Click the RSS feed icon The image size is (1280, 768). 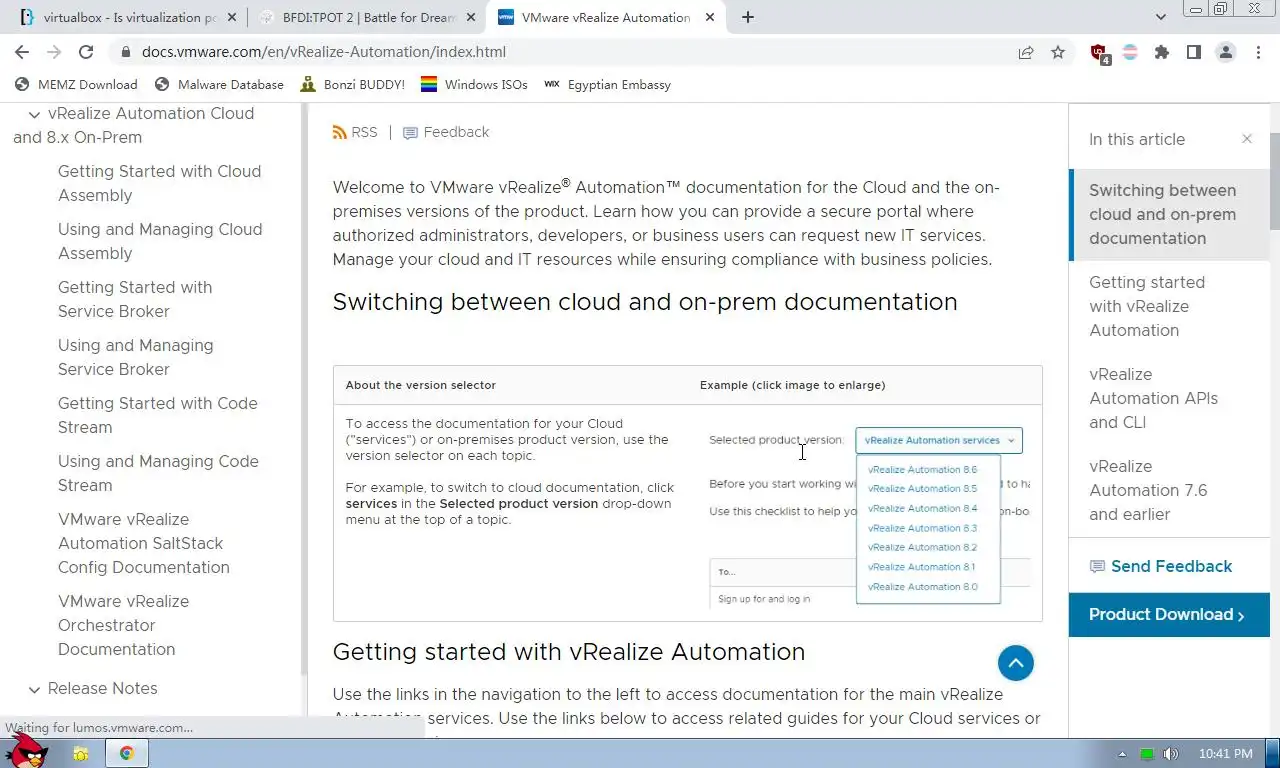pyautogui.click(x=340, y=132)
